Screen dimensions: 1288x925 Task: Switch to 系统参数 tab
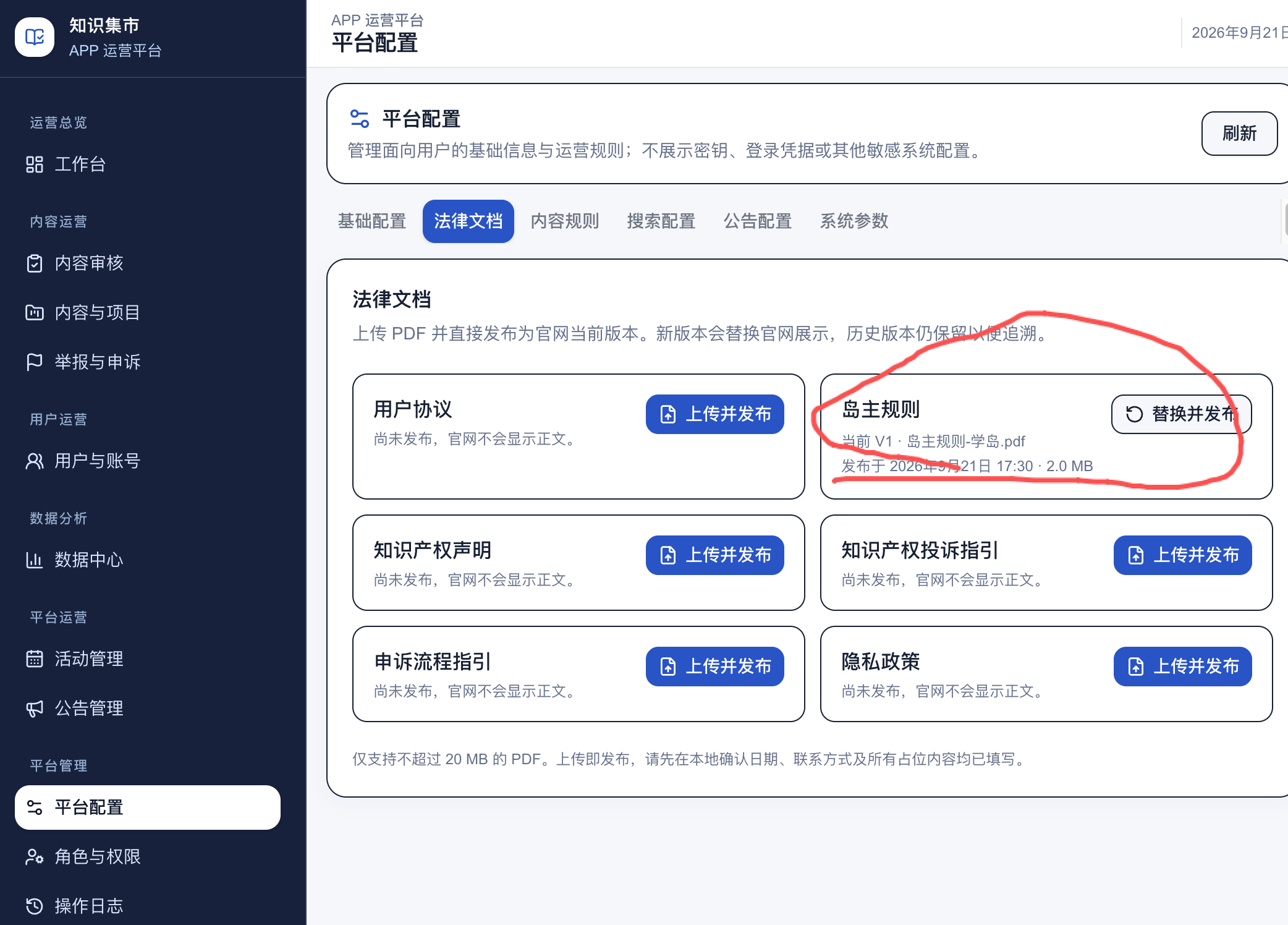pyautogui.click(x=854, y=221)
